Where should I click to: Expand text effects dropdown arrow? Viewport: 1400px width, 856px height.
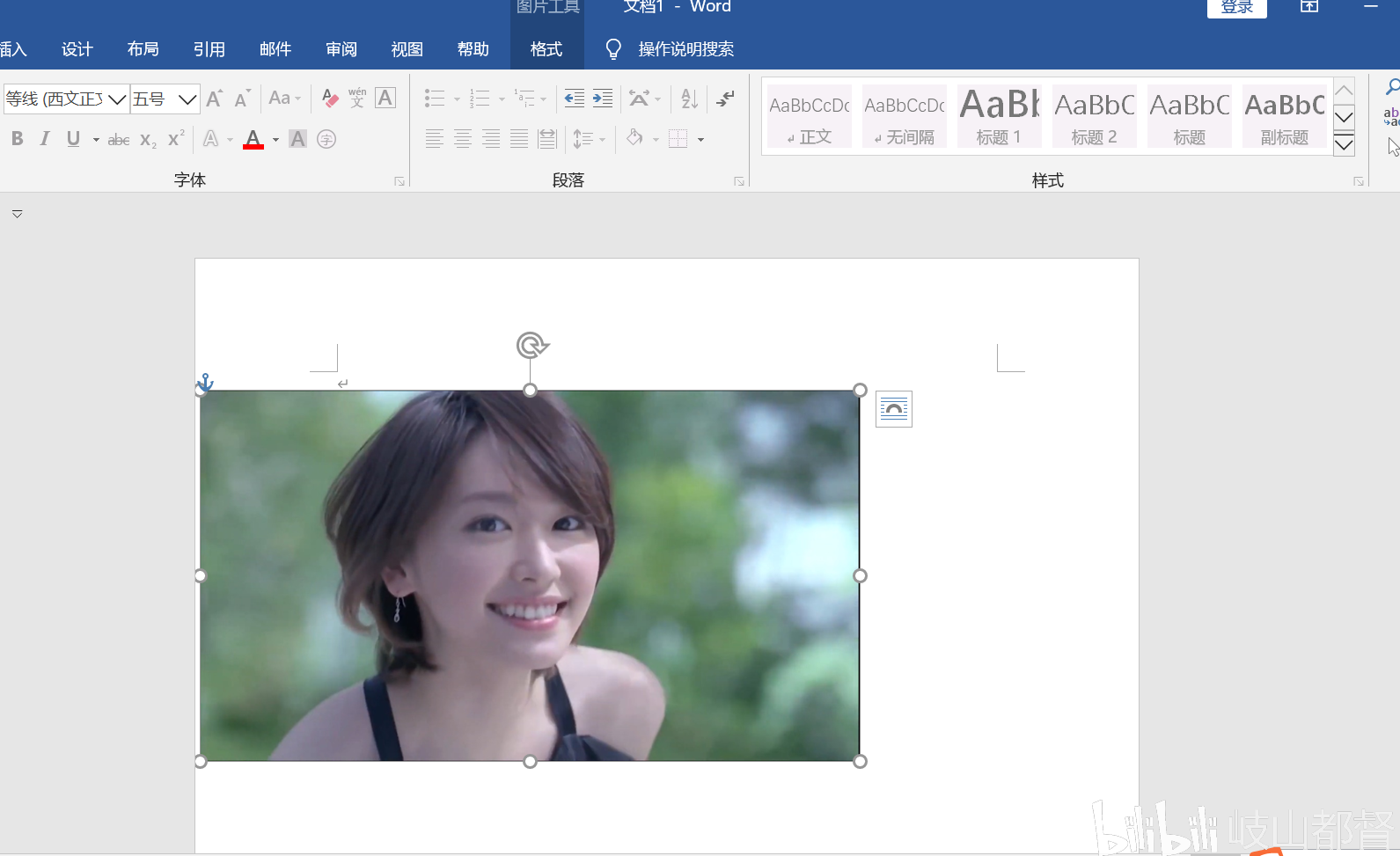pos(230,140)
